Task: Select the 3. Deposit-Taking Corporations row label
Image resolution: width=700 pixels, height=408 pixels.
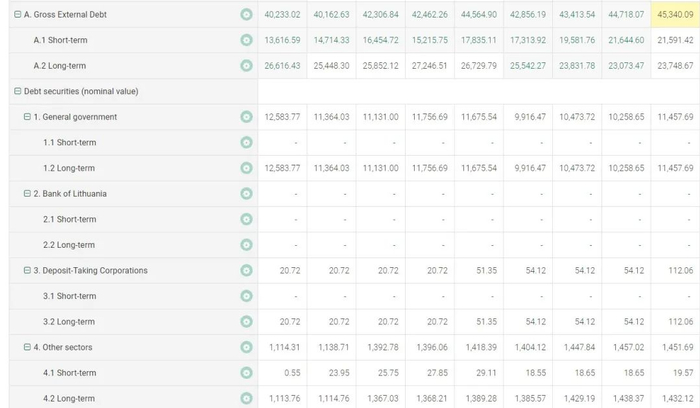Action: (x=90, y=271)
